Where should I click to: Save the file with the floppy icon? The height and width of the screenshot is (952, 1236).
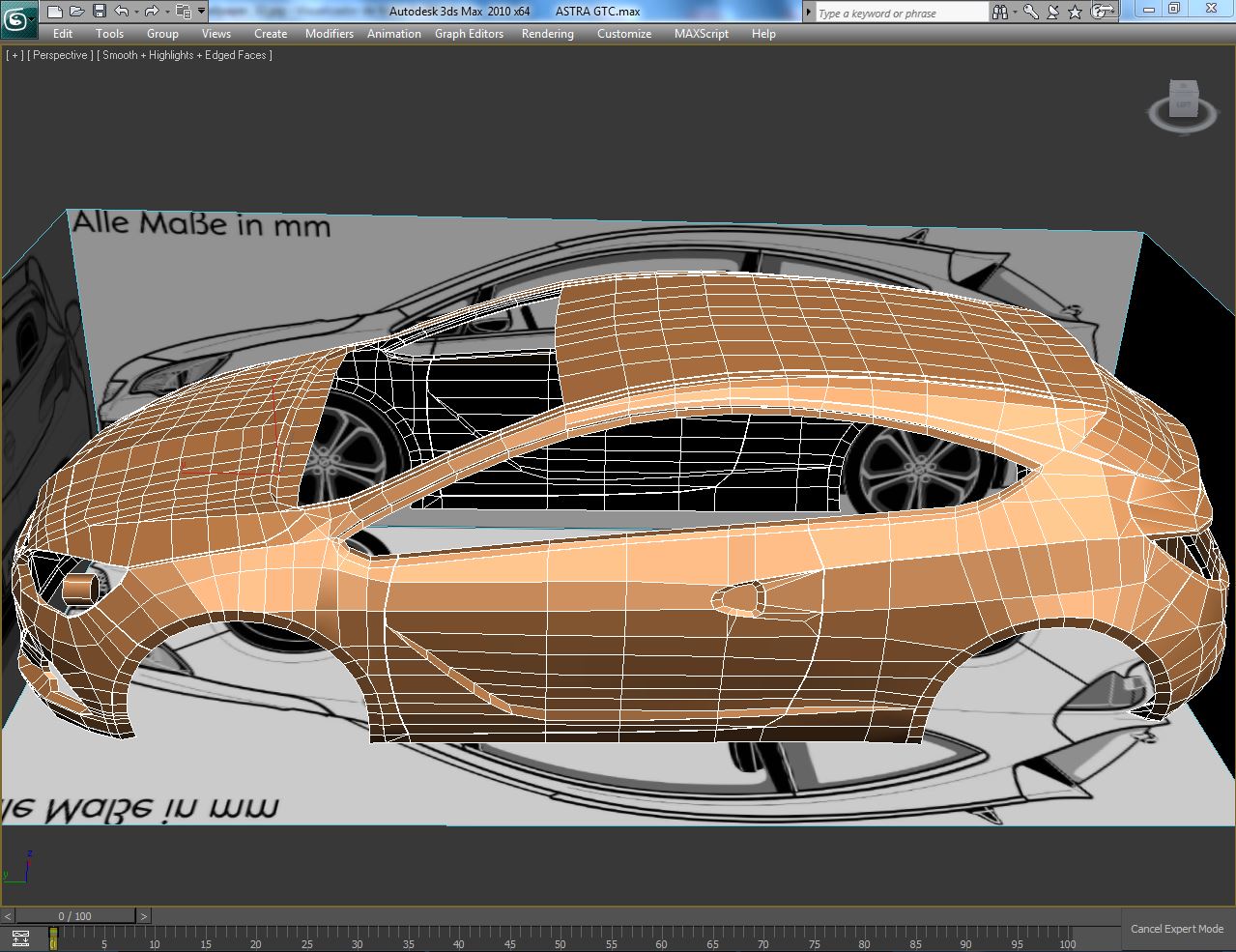99,12
